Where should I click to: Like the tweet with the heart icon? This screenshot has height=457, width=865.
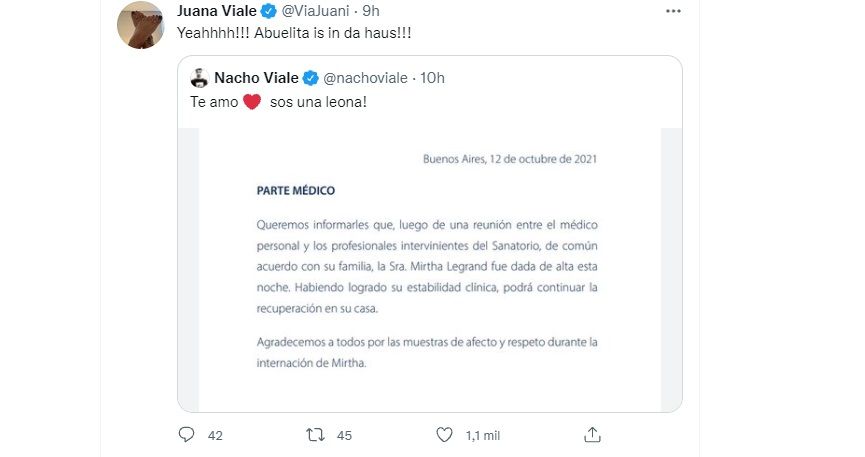click(x=445, y=435)
